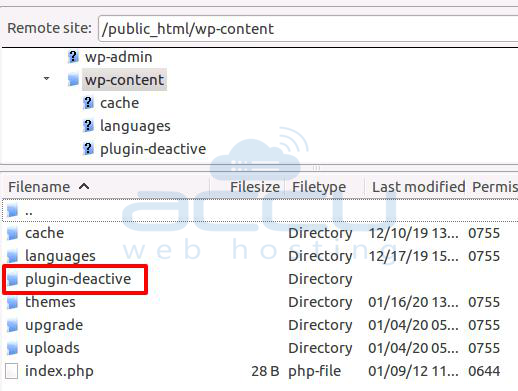Click php-file type of index.php
Screen dimensions: 518x391
[x=315, y=371]
